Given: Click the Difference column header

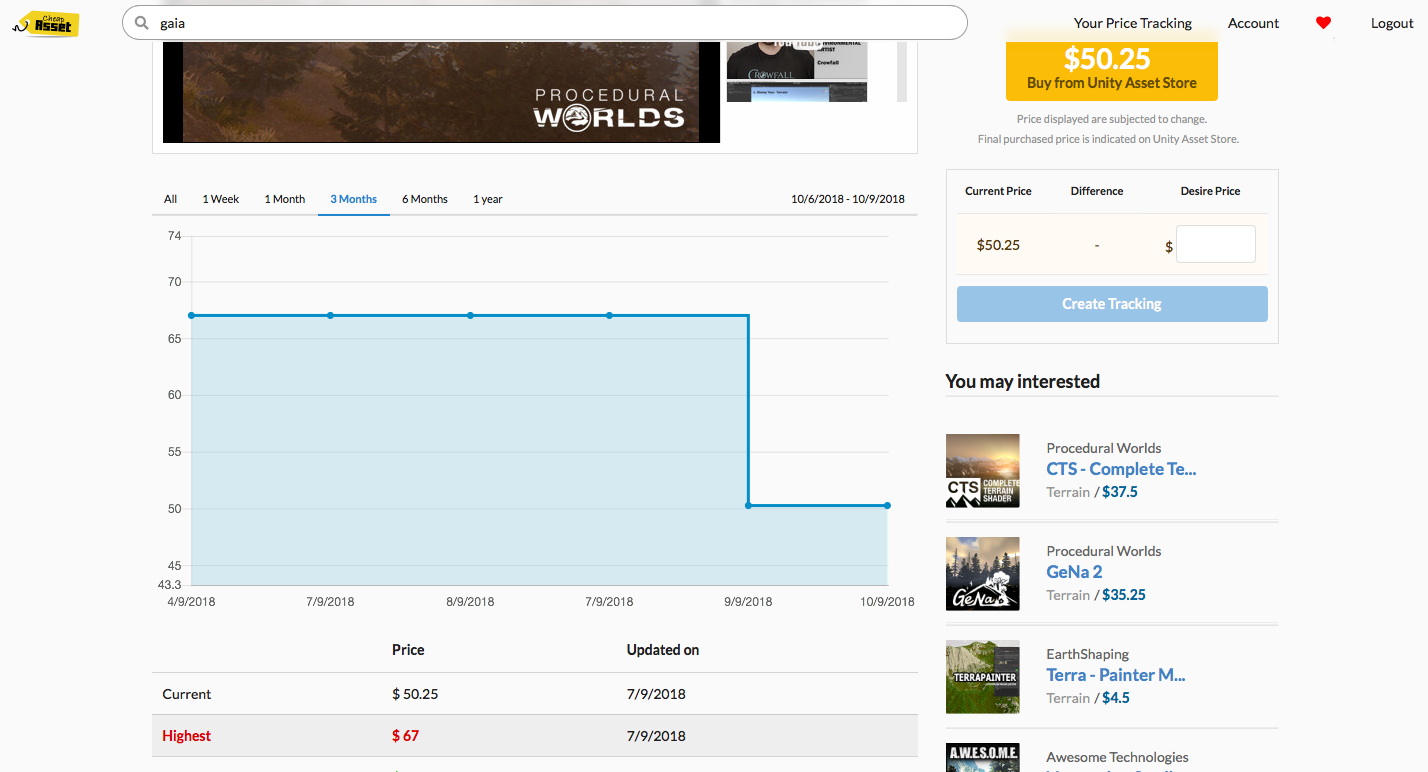Looking at the screenshot, I should [x=1097, y=191].
